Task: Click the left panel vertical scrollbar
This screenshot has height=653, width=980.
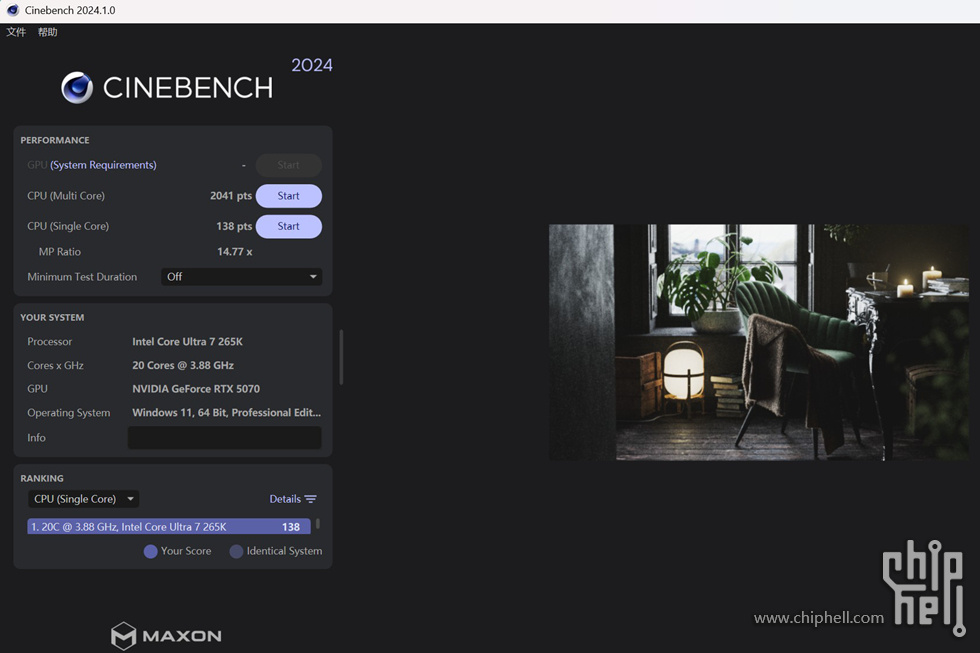Action: click(341, 357)
